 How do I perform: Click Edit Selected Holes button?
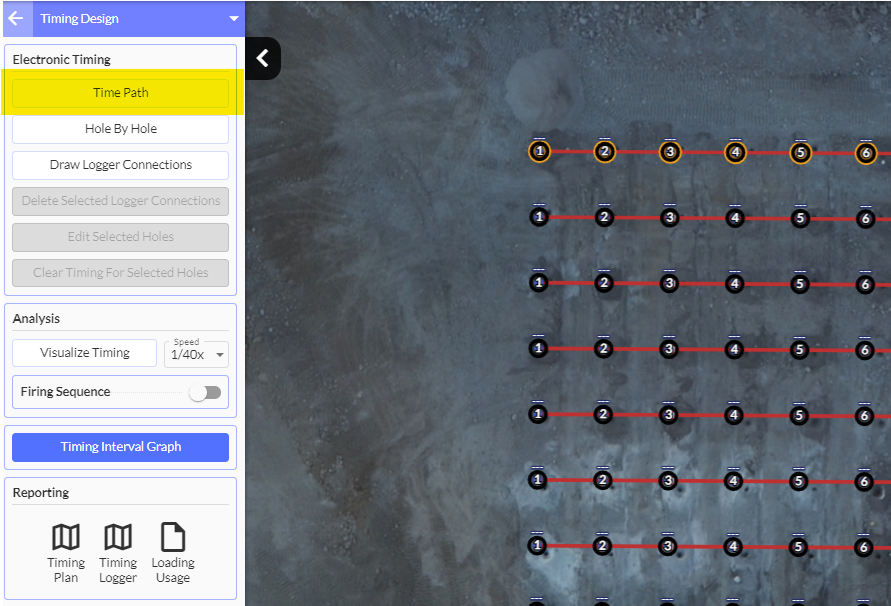pyautogui.click(x=120, y=237)
